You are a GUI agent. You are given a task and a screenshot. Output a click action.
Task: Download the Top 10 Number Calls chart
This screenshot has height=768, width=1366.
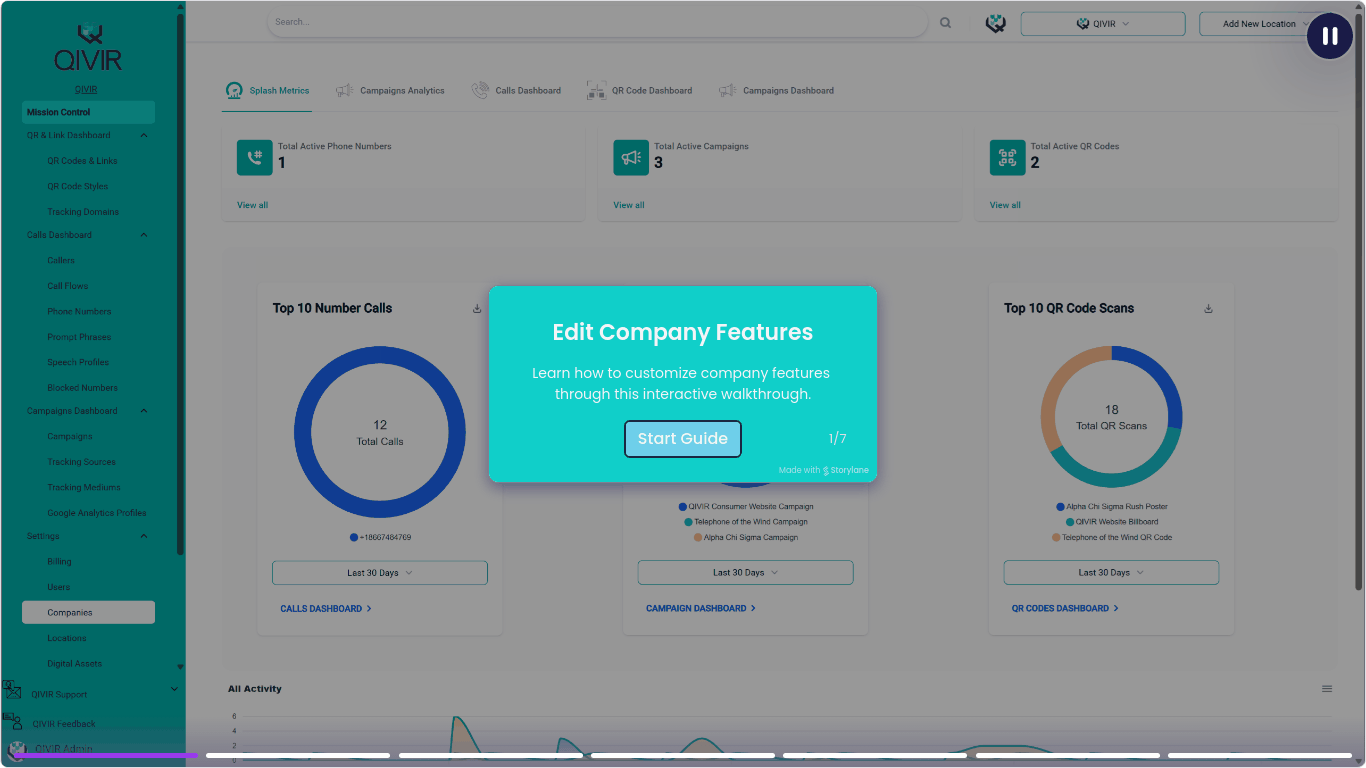point(477,309)
